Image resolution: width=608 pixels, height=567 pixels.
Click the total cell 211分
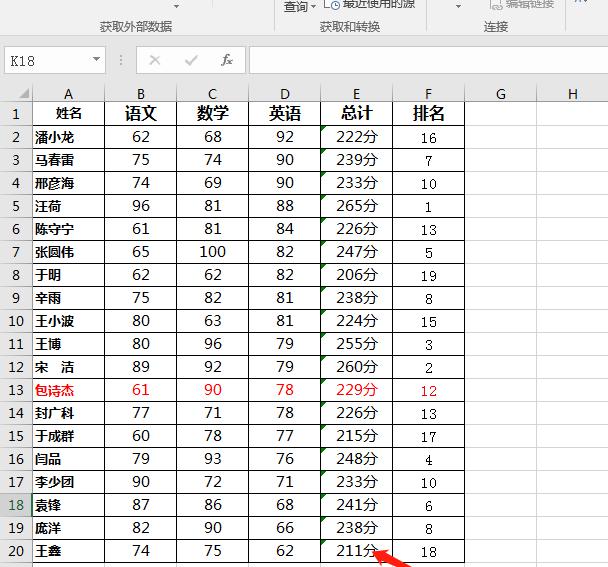point(357,551)
